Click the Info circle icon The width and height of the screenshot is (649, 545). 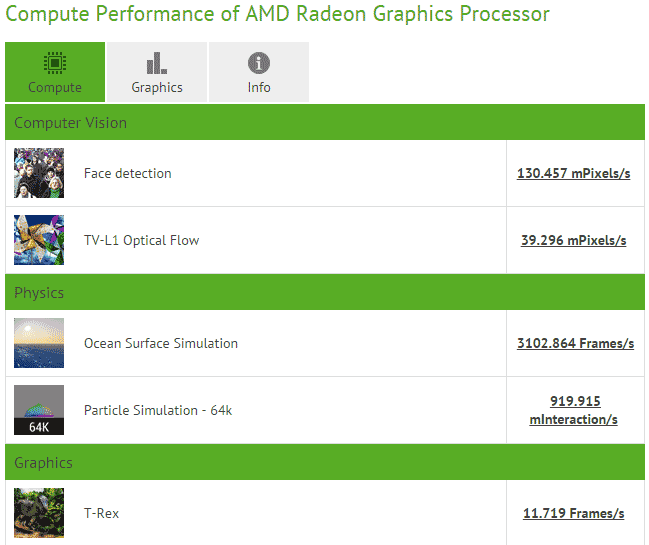tap(259, 63)
